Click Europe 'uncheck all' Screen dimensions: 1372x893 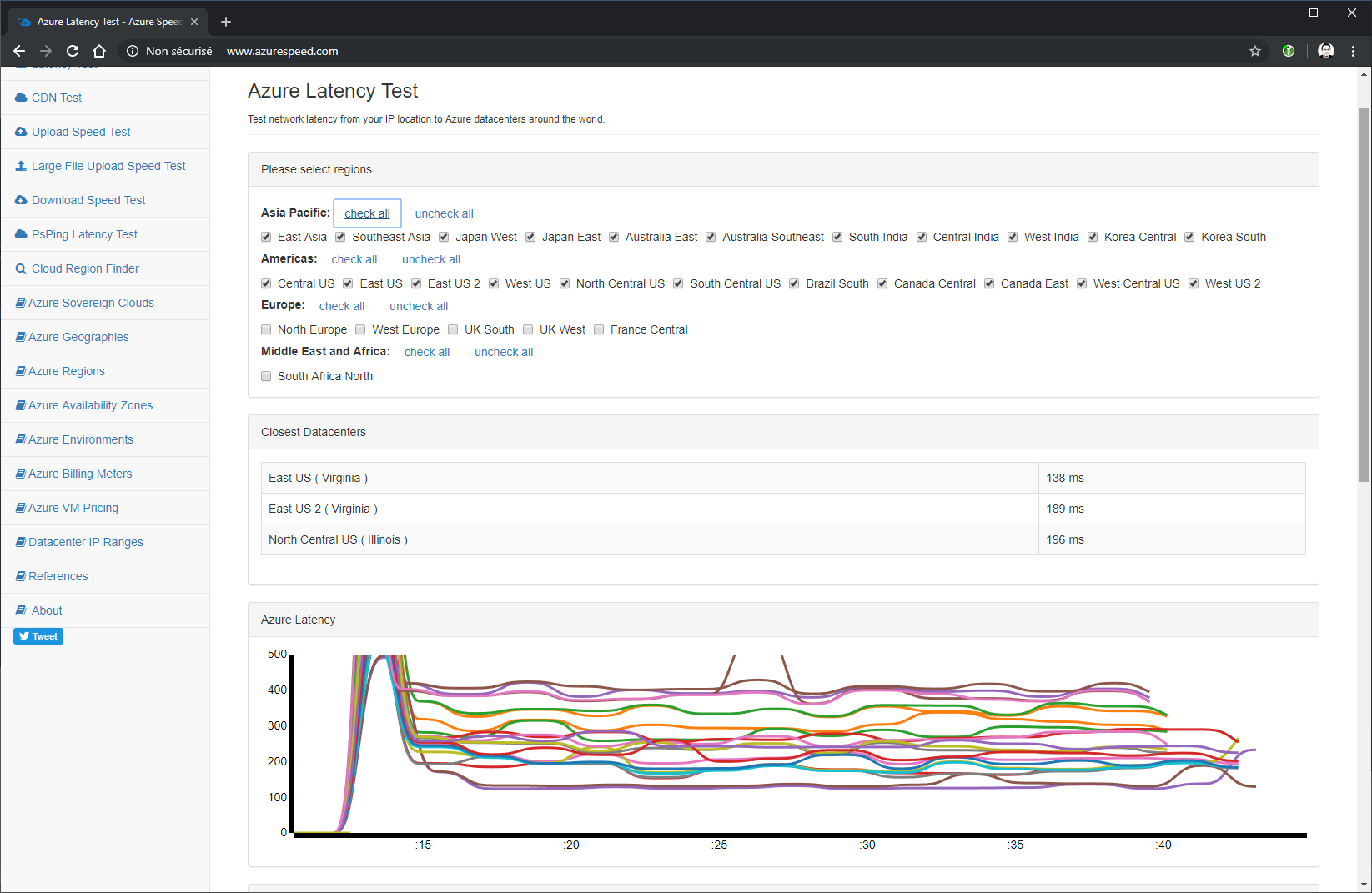pyautogui.click(x=419, y=306)
